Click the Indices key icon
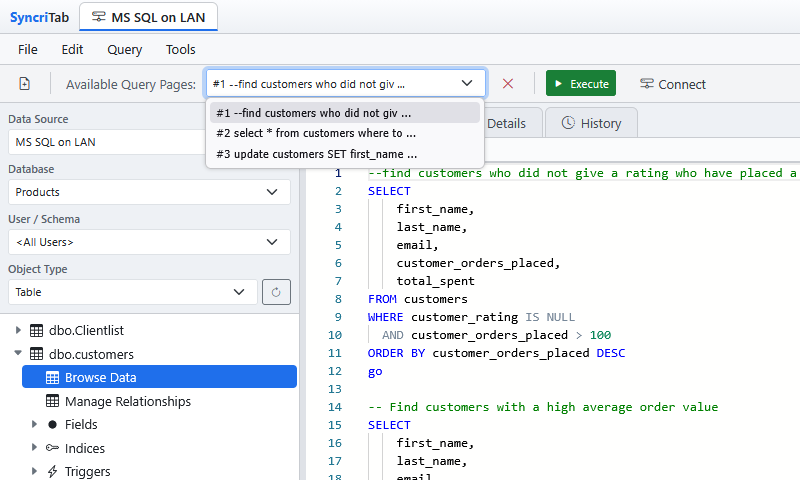The height and width of the screenshot is (480, 800). pos(52,448)
